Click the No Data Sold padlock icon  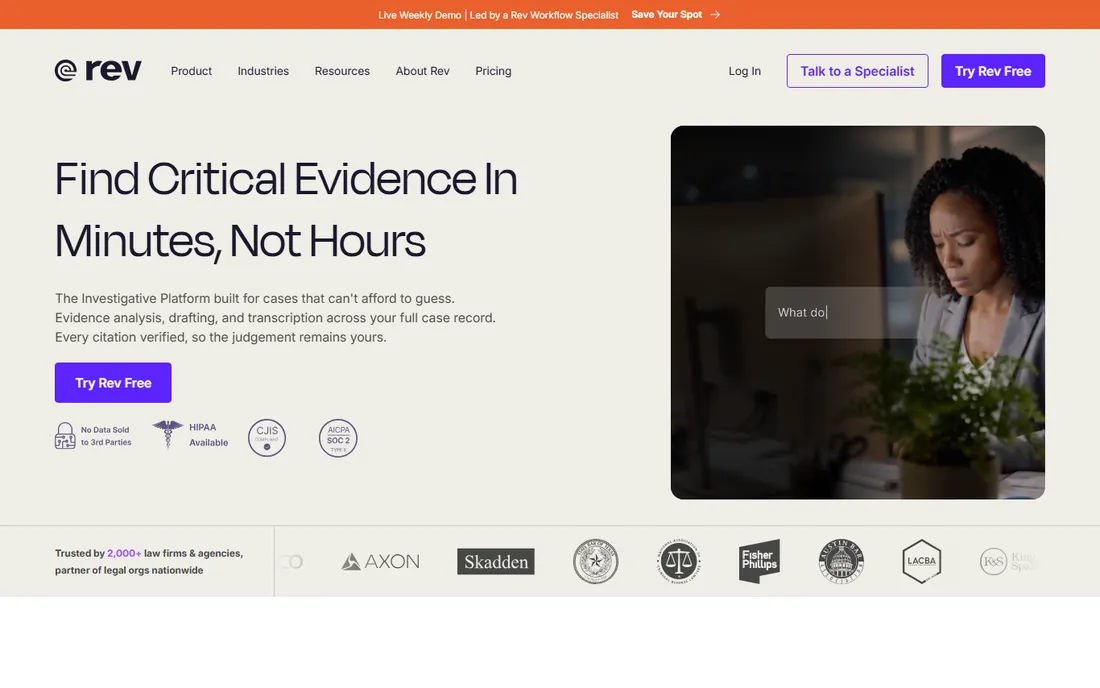click(x=65, y=436)
